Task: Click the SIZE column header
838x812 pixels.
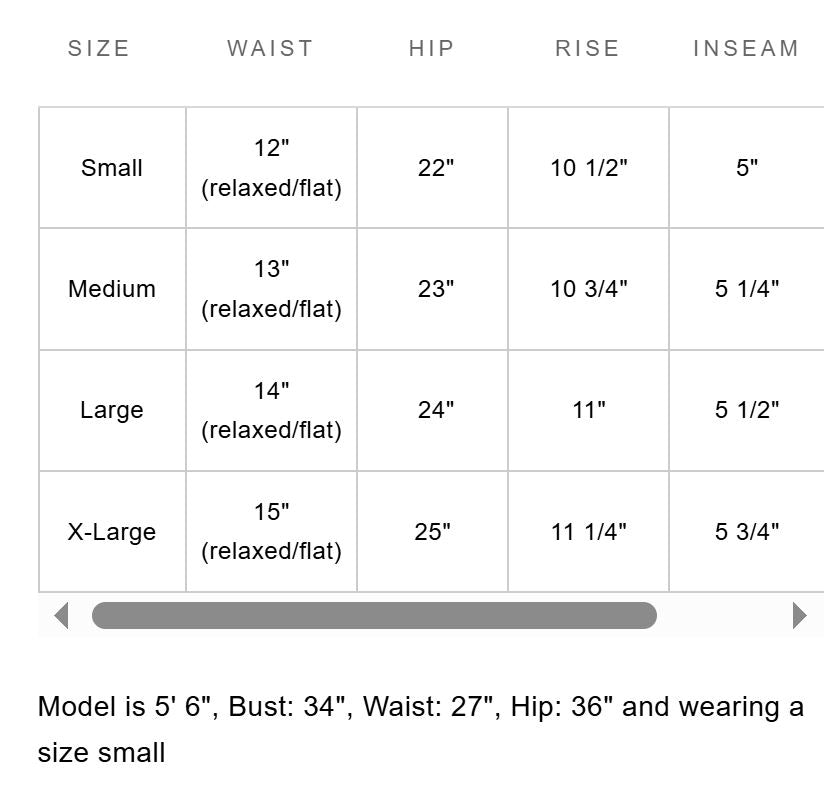Action: coord(99,48)
